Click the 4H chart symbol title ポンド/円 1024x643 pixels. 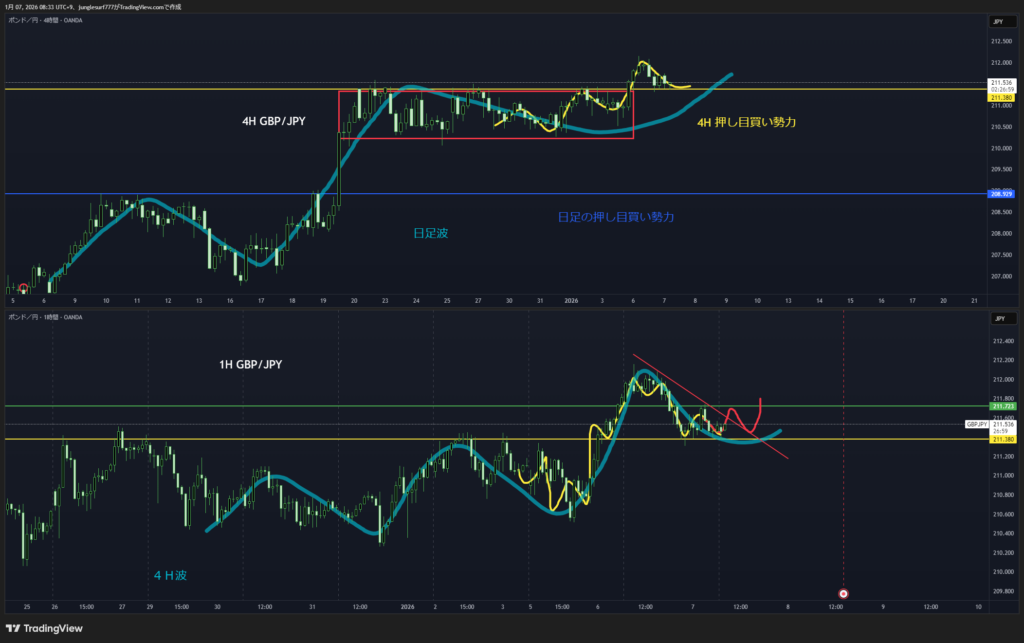click(22, 20)
